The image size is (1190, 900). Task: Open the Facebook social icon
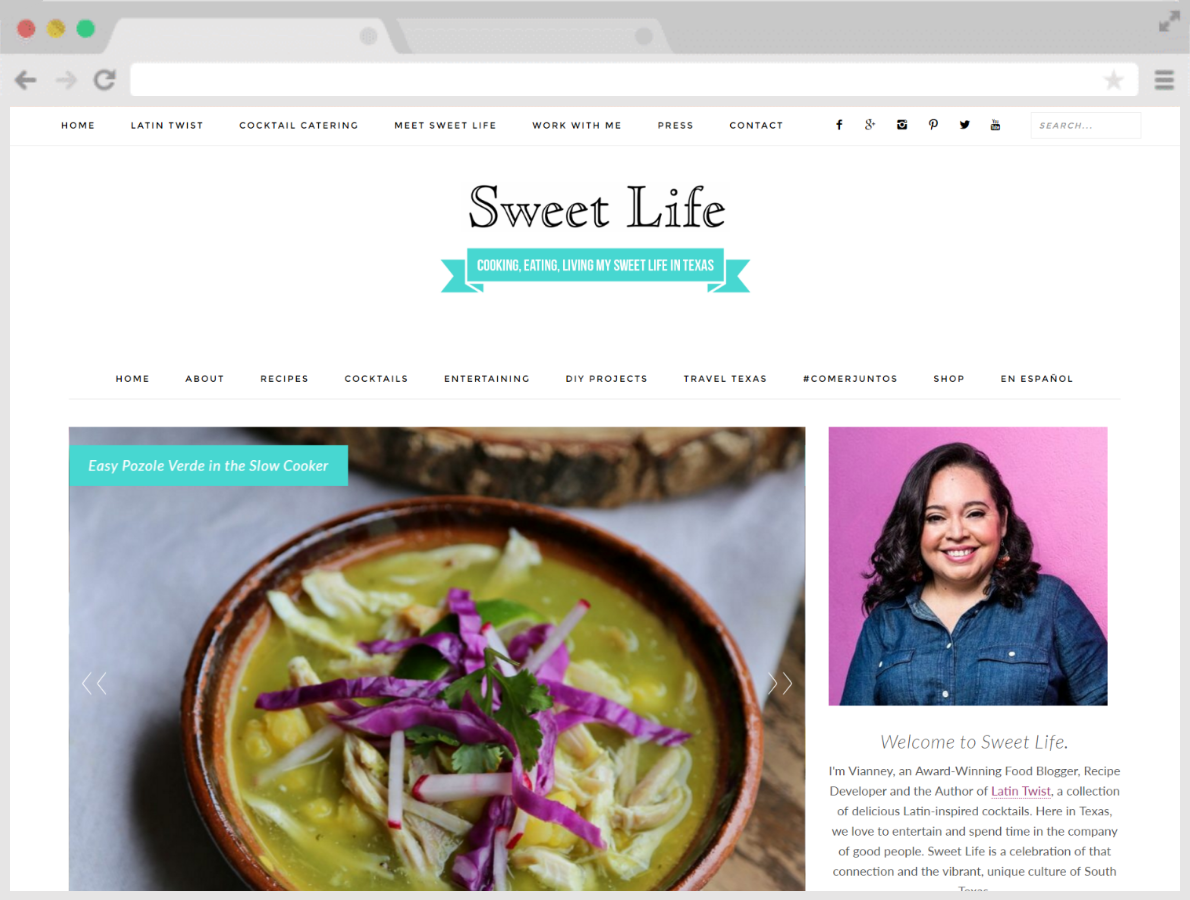click(x=839, y=125)
